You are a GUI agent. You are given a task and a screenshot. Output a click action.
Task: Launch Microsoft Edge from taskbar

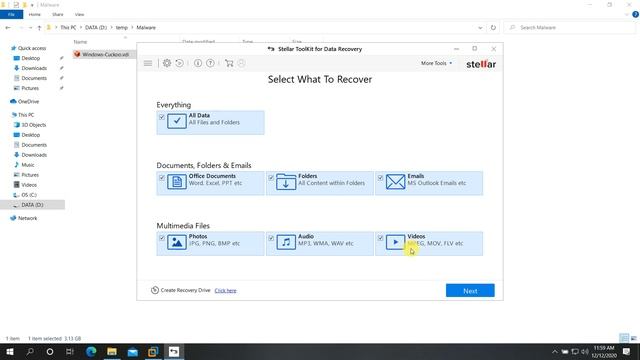pyautogui.click(x=91, y=351)
